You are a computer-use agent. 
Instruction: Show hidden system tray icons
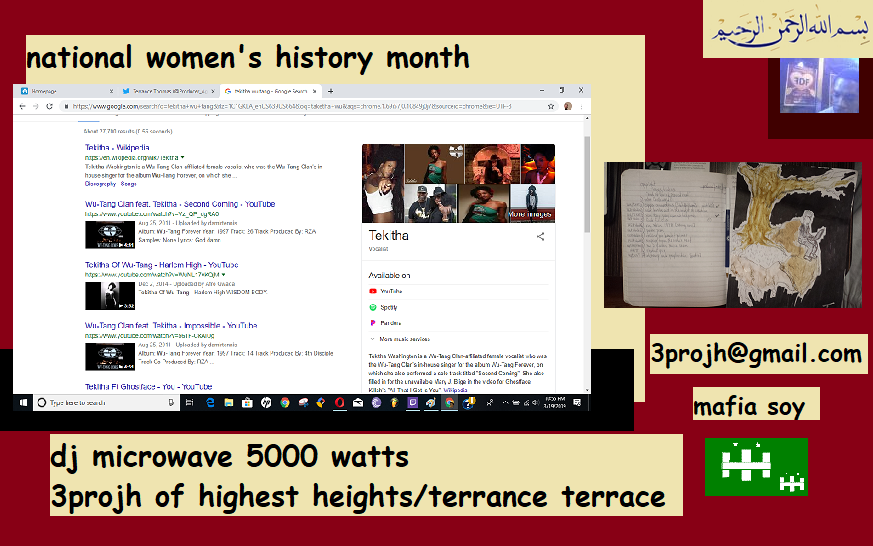[505, 402]
